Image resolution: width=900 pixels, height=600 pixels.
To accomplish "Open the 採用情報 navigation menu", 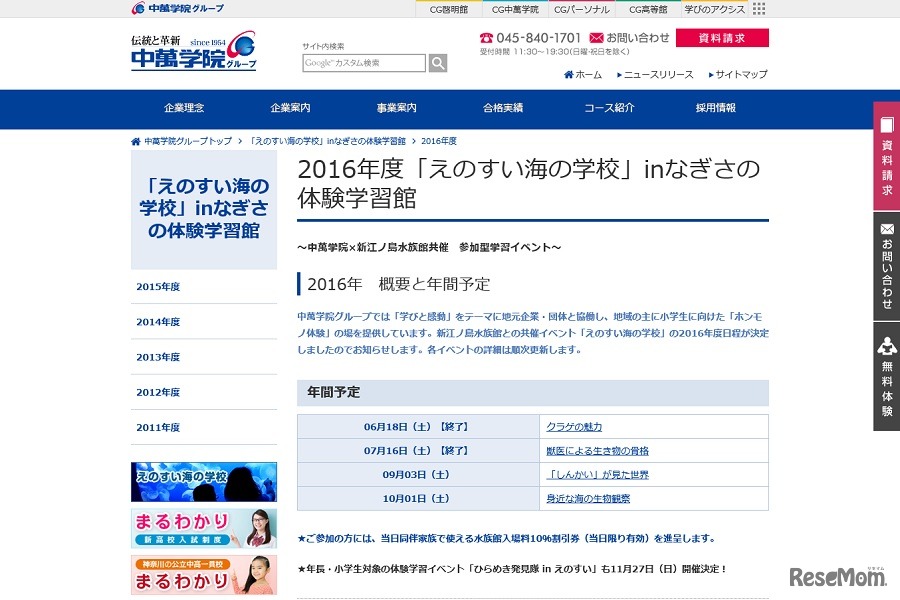I will click(x=718, y=106).
